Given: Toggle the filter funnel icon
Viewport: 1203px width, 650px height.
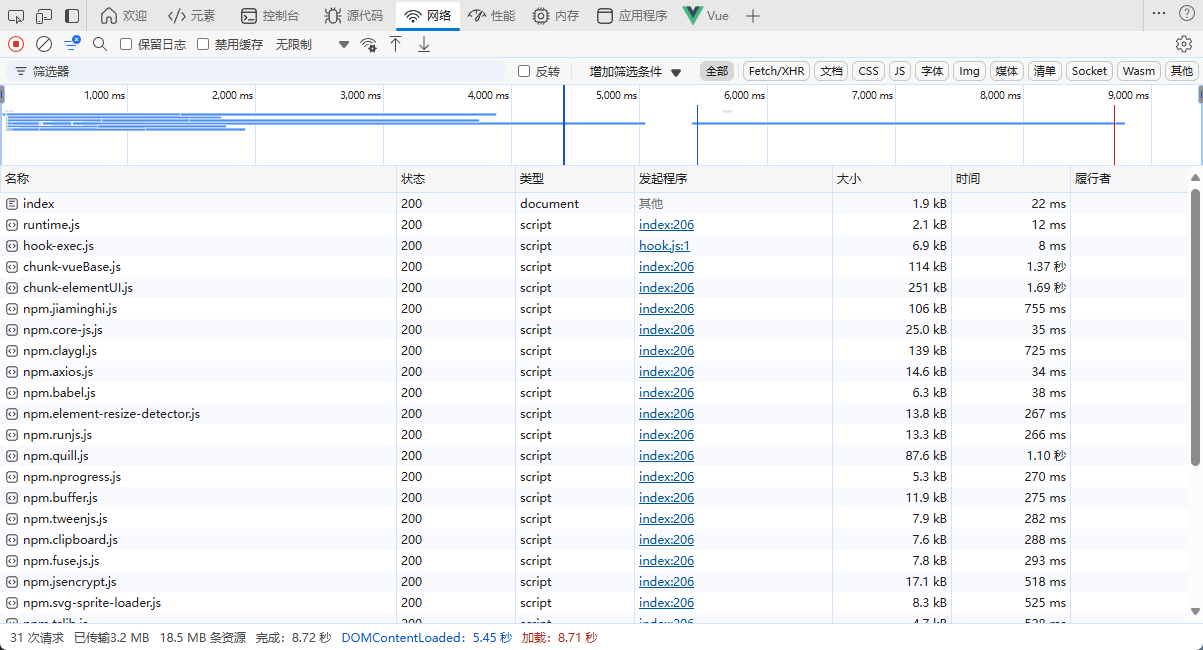Looking at the screenshot, I should click(x=72, y=44).
